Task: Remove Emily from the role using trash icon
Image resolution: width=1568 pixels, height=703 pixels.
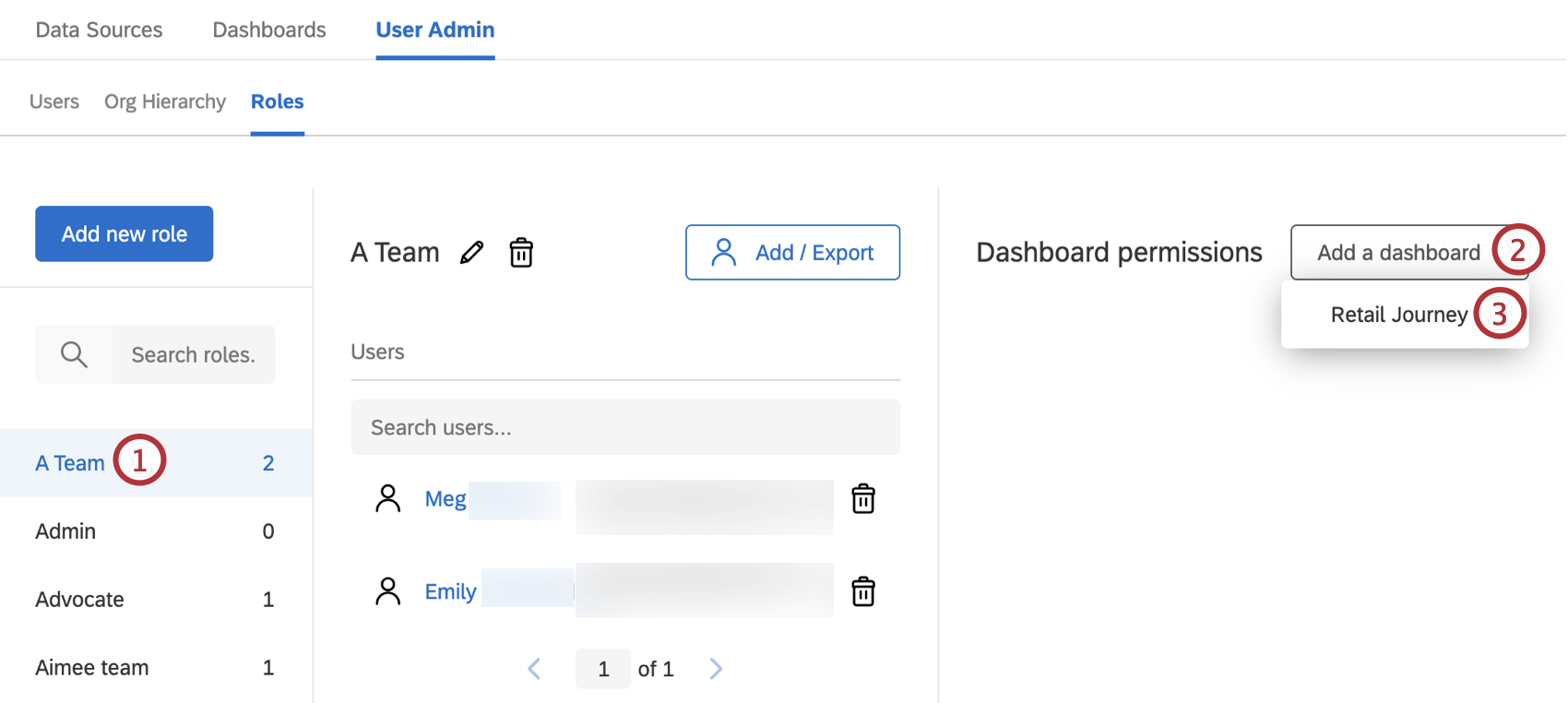Action: pyautogui.click(x=862, y=591)
